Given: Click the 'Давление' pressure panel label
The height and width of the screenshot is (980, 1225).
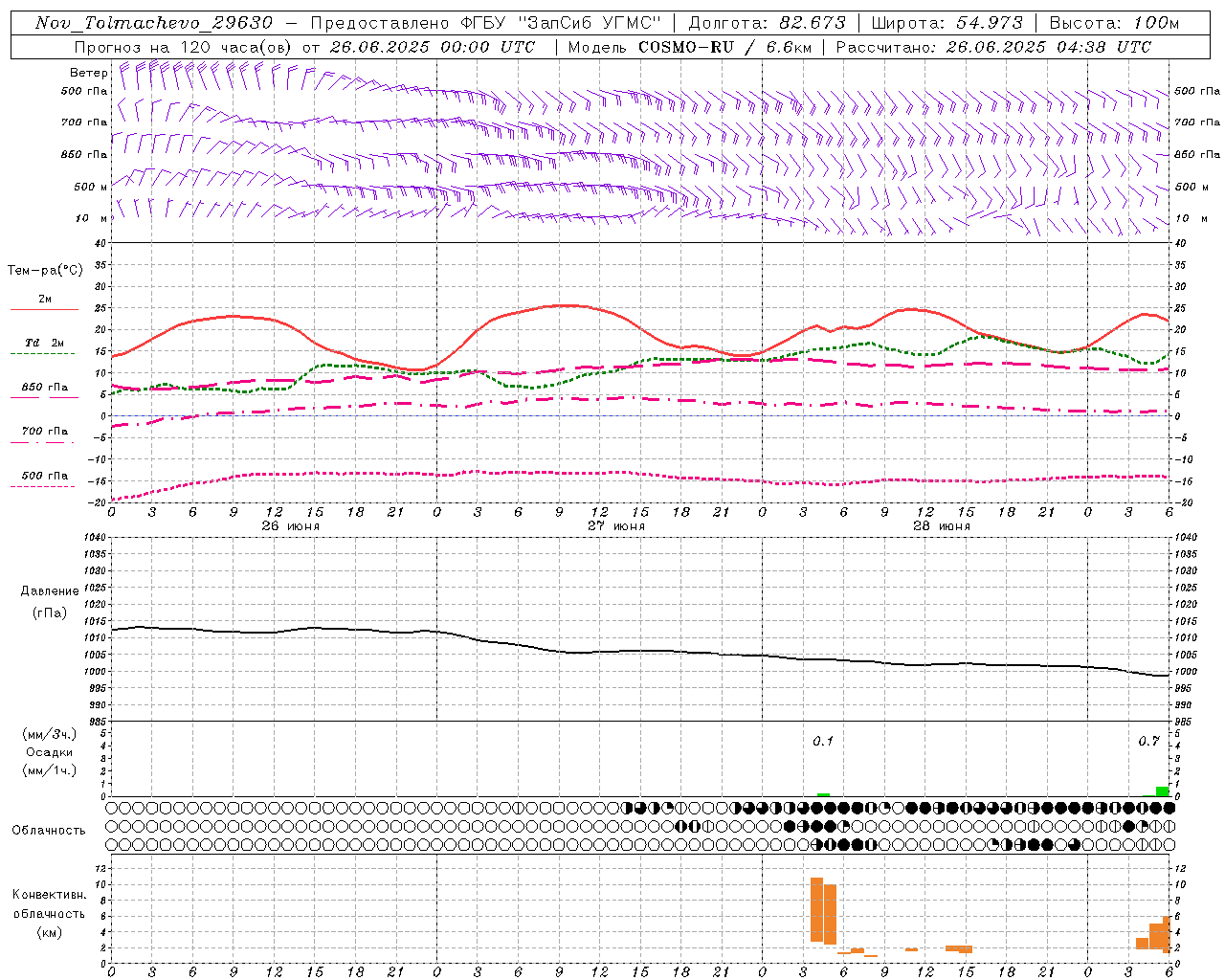Looking at the screenshot, I should (x=49, y=591).
